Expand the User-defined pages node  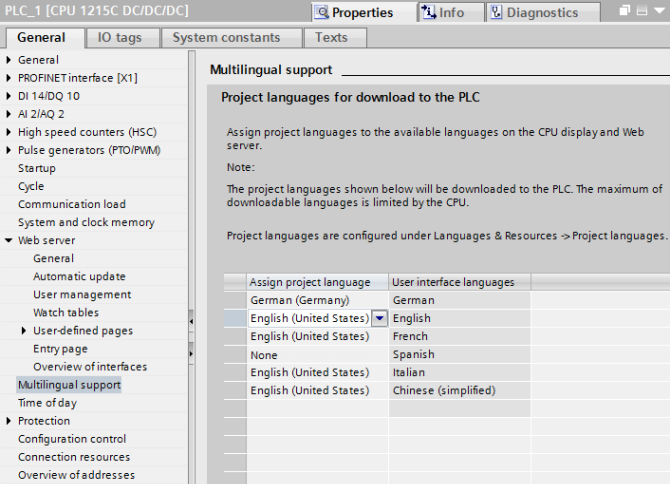pos(25,331)
